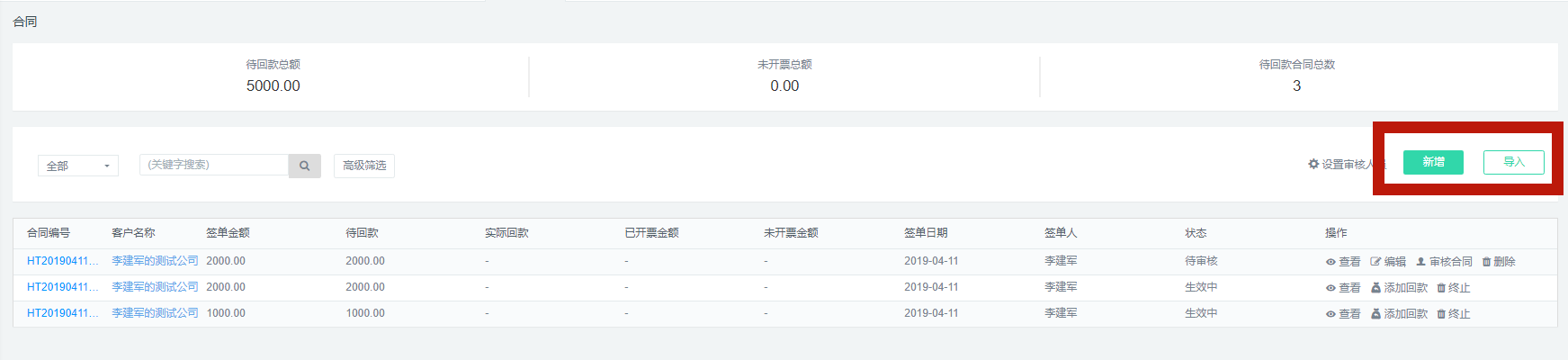This screenshot has height=360, width=1568.
Task: Open the 全部 filter dropdown
Action: point(78,166)
